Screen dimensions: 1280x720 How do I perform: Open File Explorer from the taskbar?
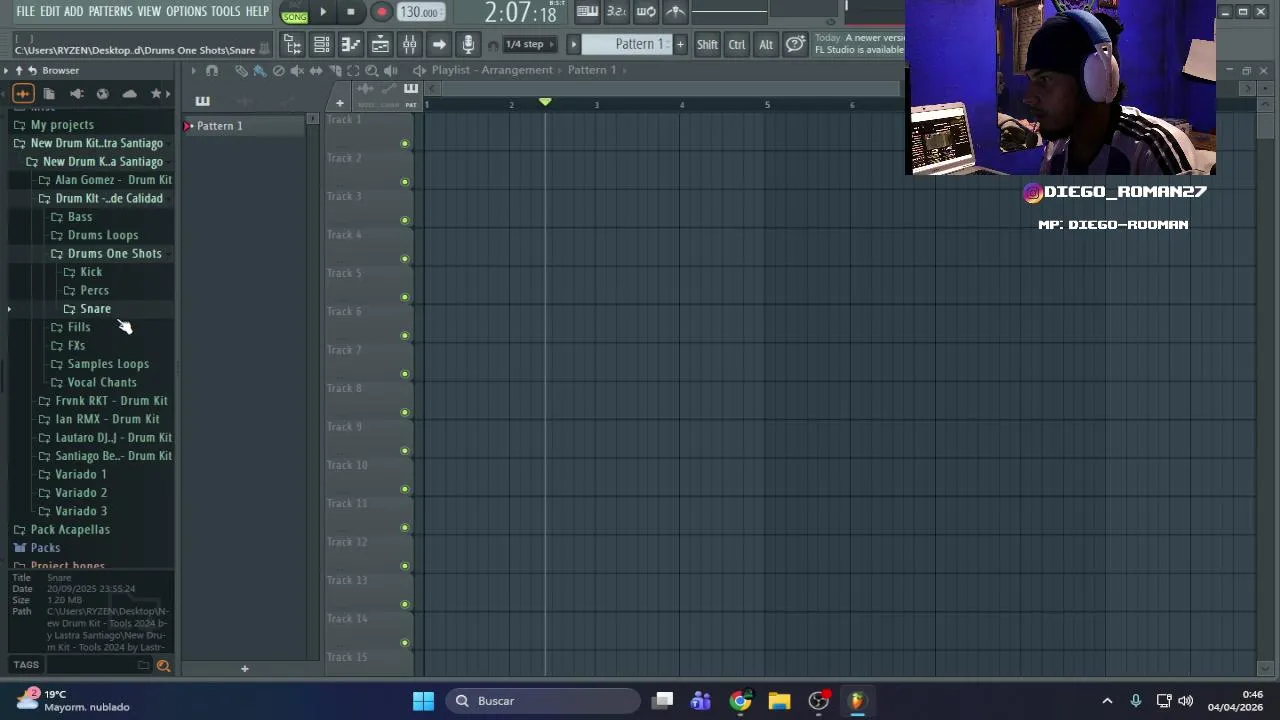click(779, 701)
